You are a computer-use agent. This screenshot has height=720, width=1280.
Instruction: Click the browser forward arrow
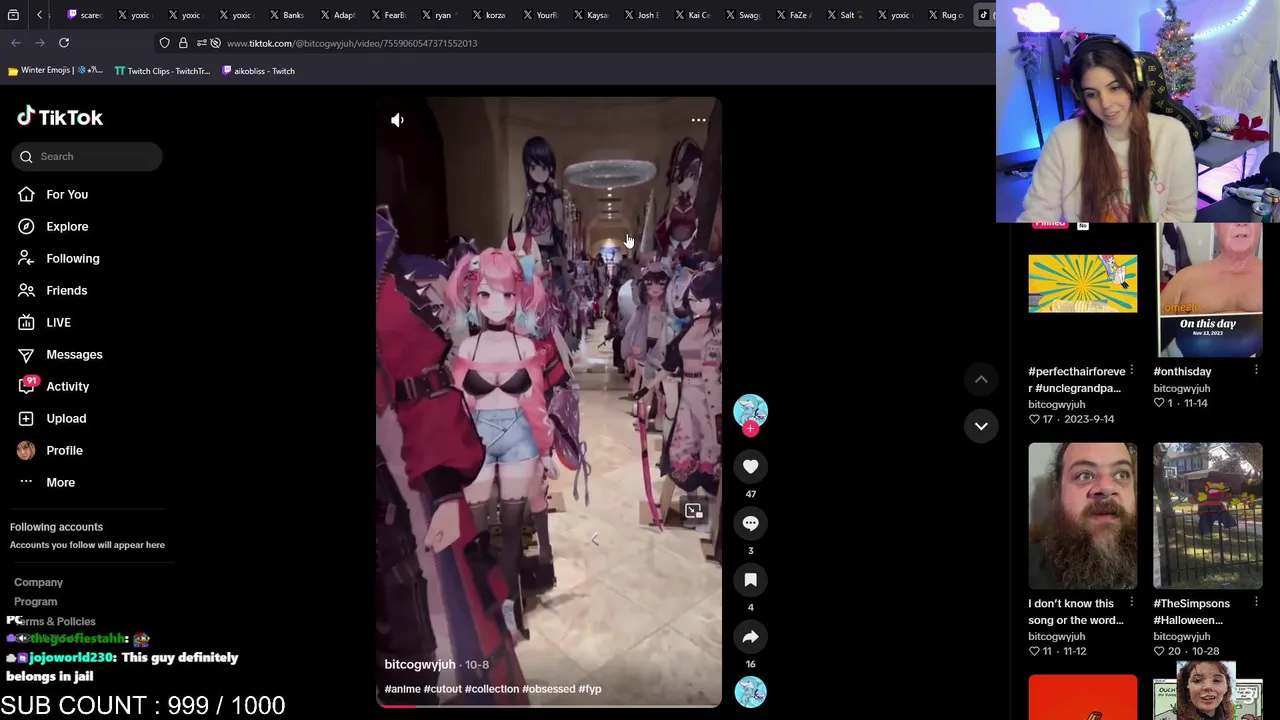click(40, 43)
